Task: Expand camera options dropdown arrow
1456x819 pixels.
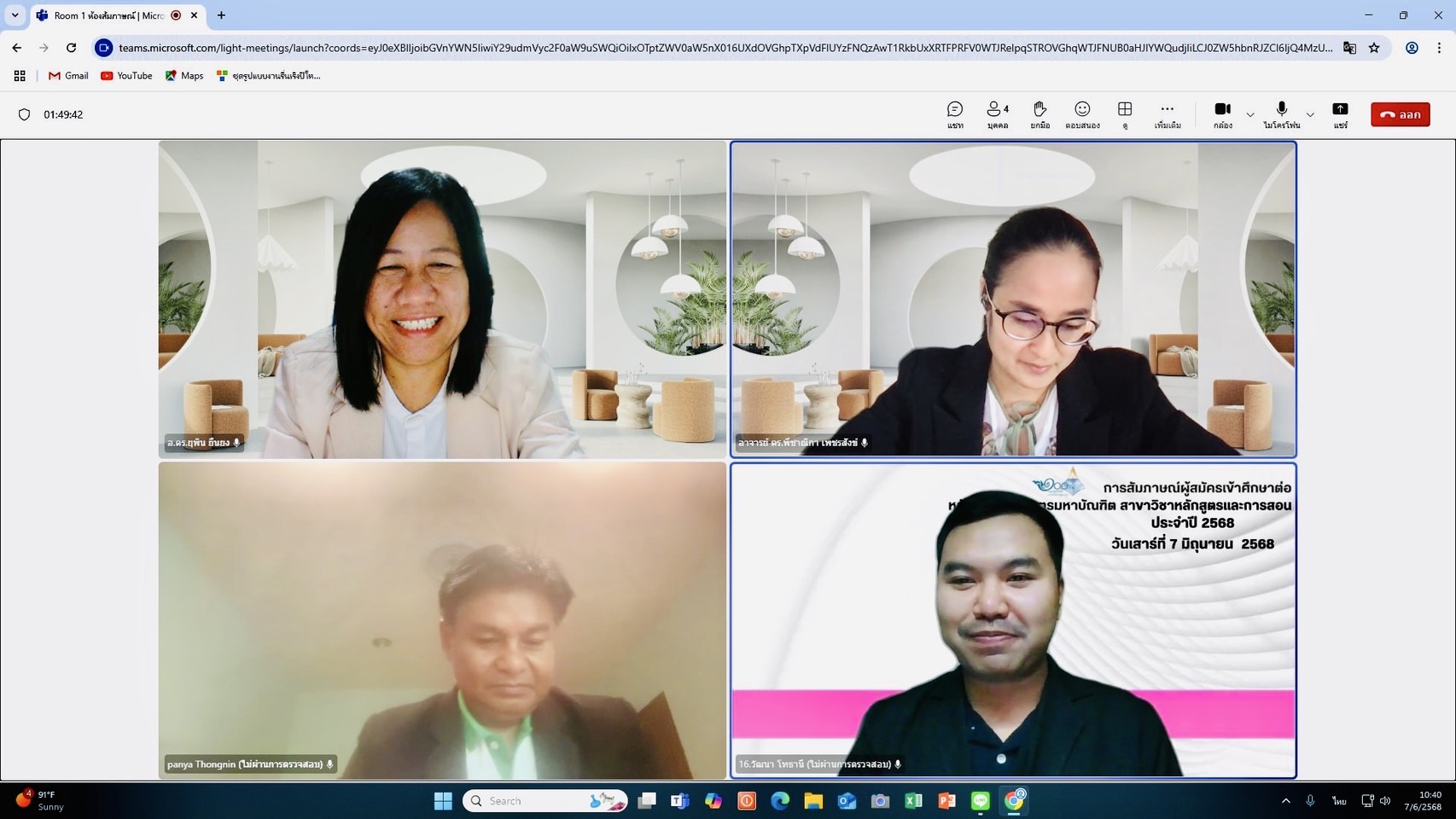Action: (x=1250, y=114)
